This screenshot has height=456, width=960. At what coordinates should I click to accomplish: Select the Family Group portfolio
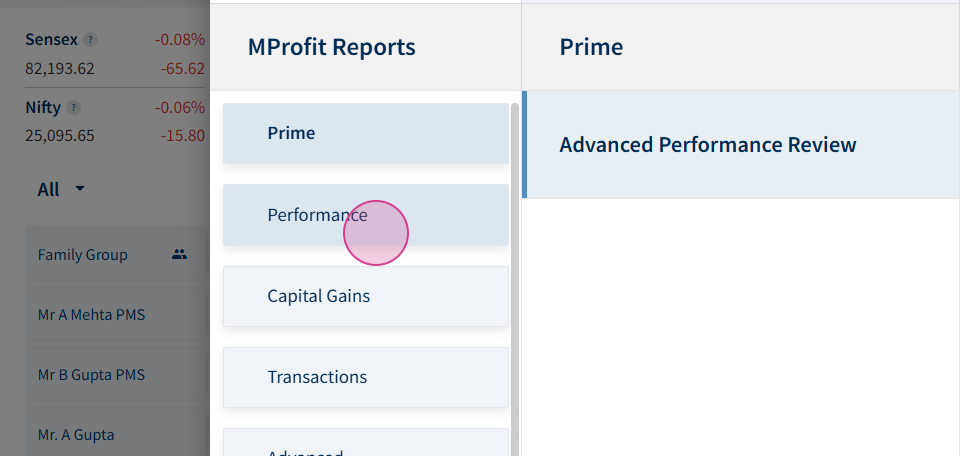[x=114, y=255]
